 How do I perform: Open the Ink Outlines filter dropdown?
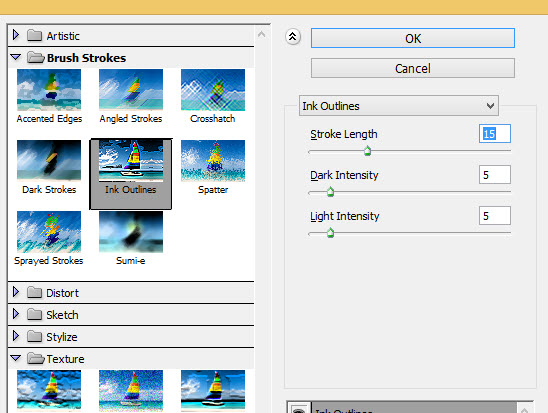[398, 106]
